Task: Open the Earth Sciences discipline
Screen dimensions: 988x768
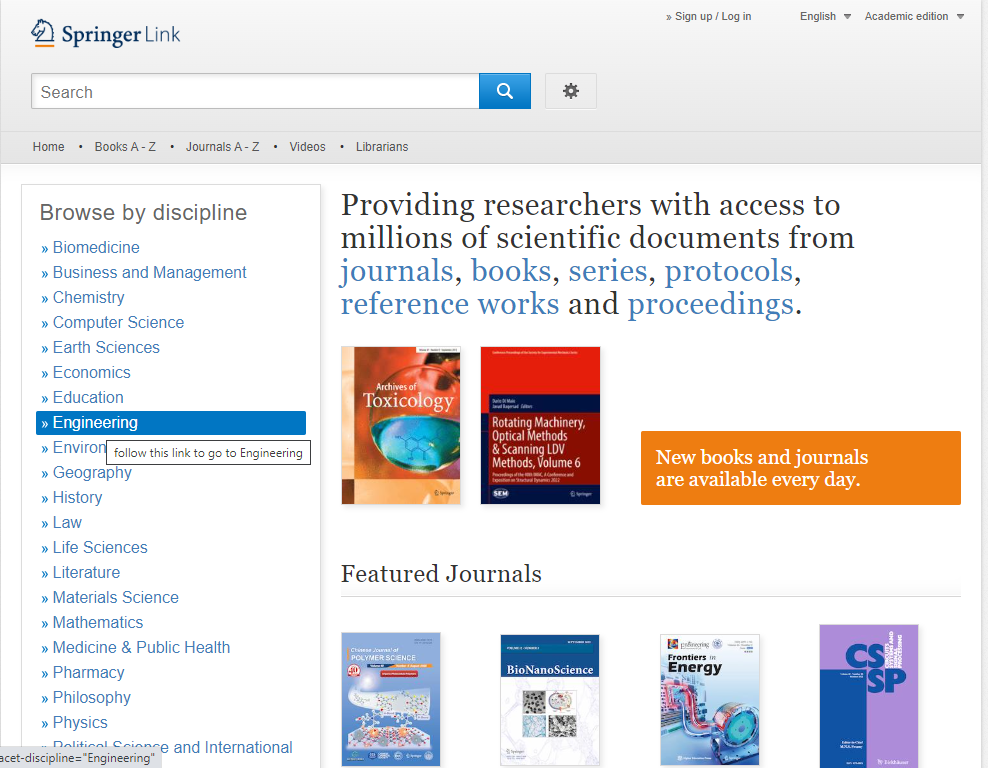Action: tap(106, 348)
